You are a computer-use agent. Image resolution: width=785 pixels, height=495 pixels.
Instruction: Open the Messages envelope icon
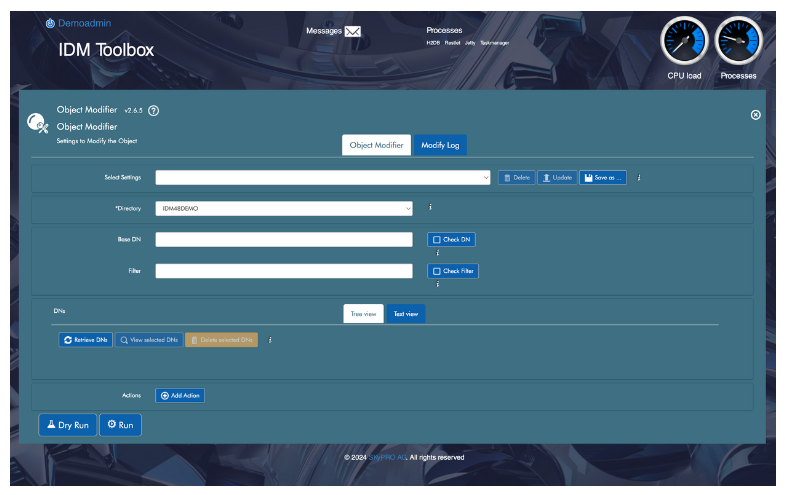pyautogui.click(x=352, y=31)
